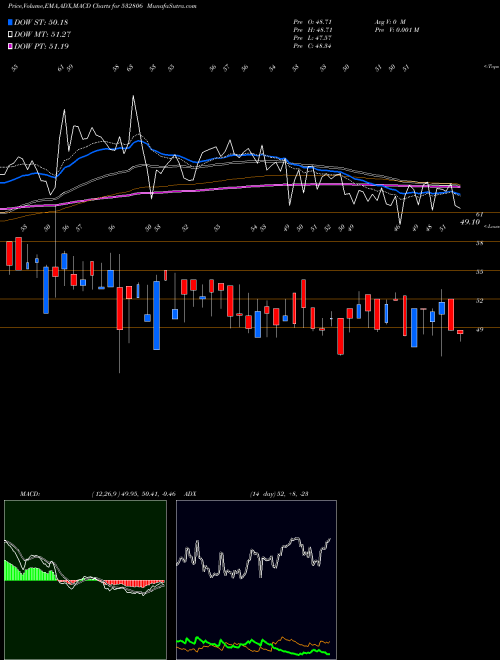Click the MACD (12,26,9) values text
The width and height of the screenshot is (500, 660).
pyautogui.click(x=133, y=494)
